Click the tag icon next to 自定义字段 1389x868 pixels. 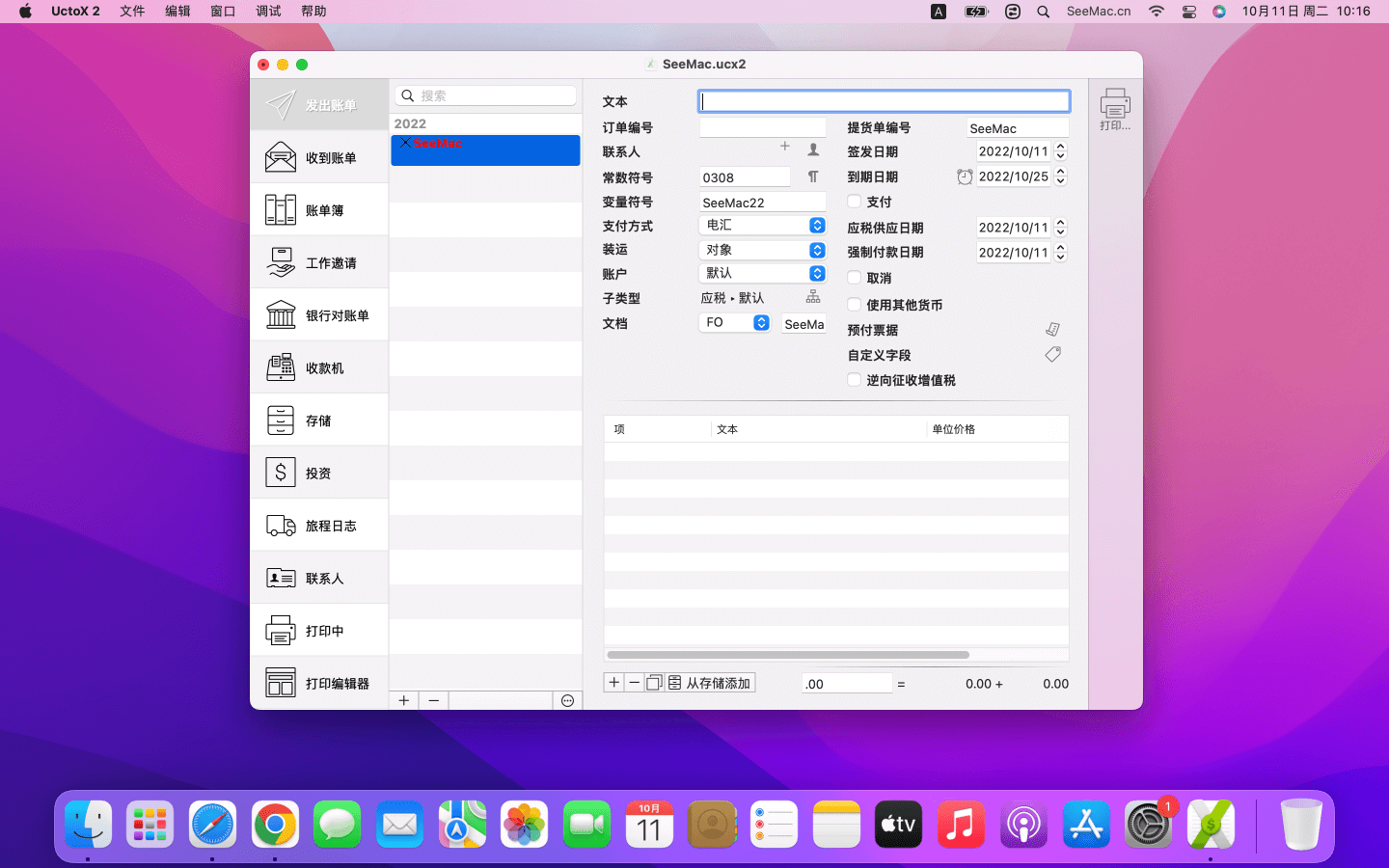click(x=1052, y=355)
